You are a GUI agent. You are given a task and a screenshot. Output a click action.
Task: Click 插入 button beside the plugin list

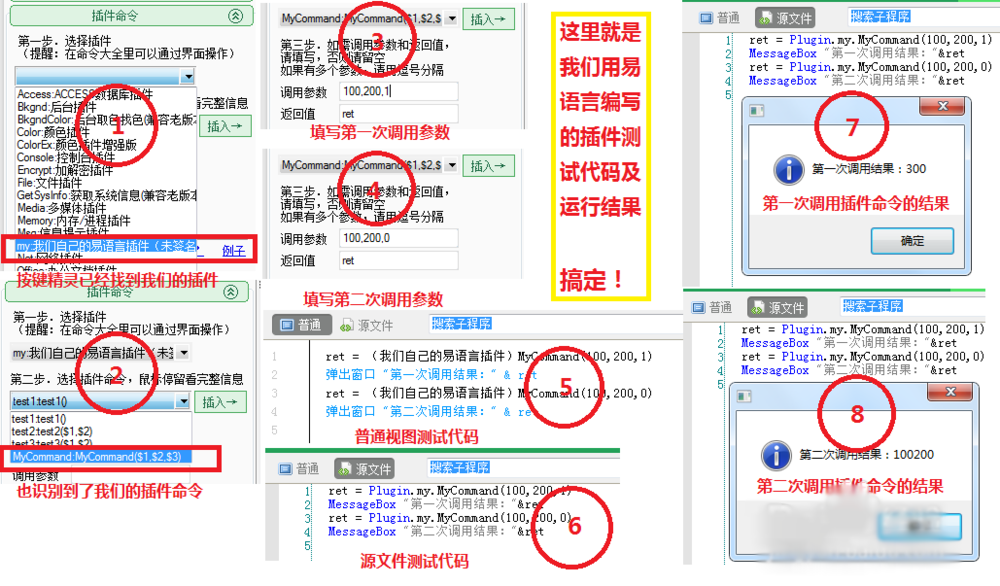pos(225,126)
